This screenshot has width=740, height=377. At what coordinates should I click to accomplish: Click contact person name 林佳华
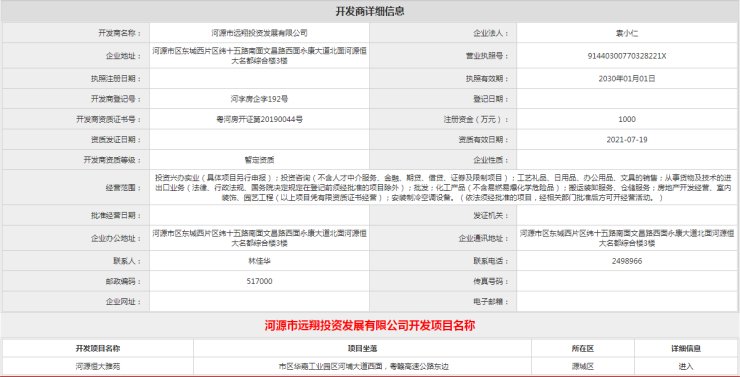[x=259, y=261]
